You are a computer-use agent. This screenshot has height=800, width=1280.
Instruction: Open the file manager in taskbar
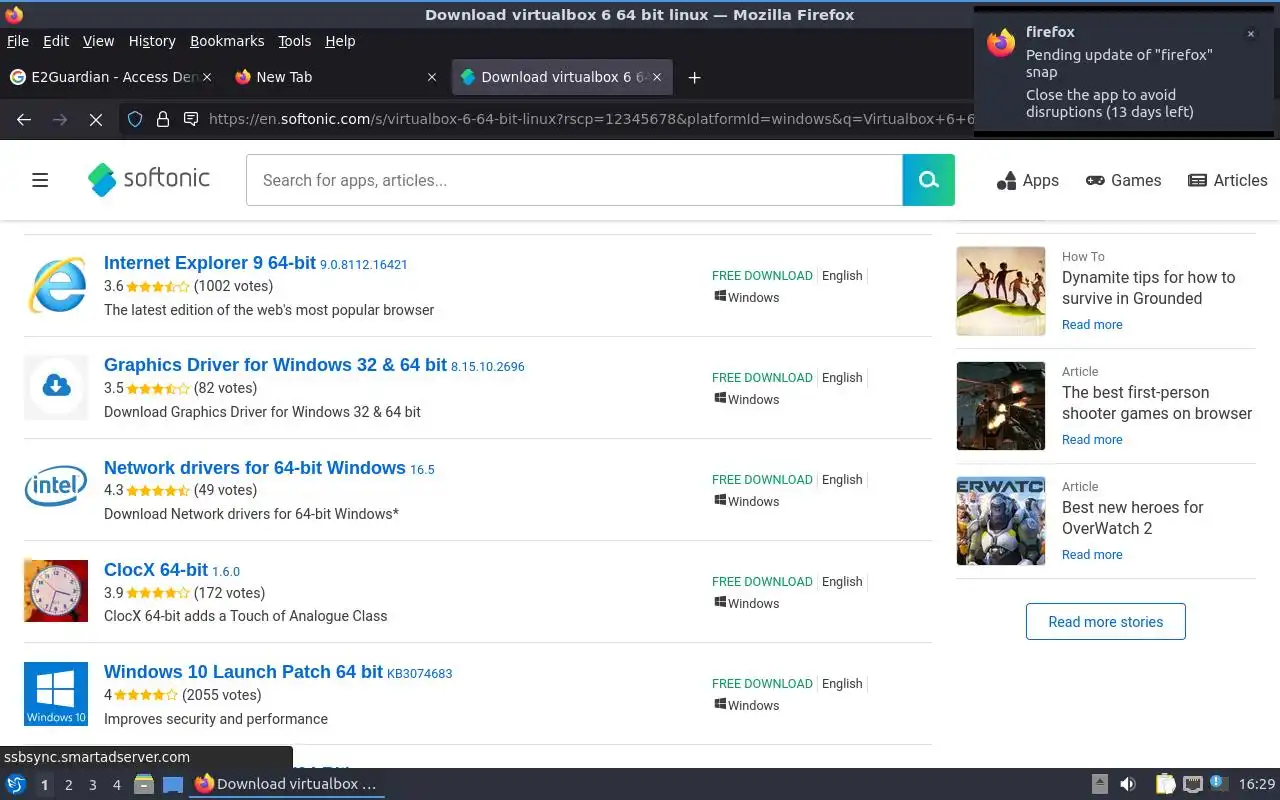[x=144, y=784]
